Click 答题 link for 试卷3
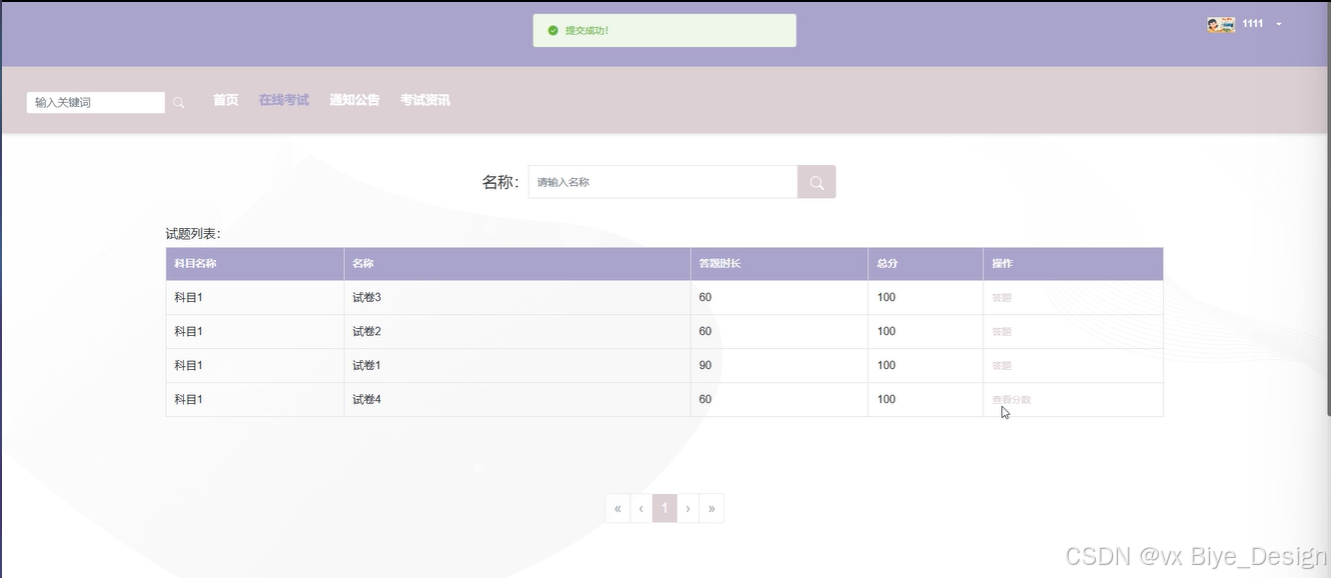Image resolution: width=1331 pixels, height=578 pixels. coord(1001,298)
